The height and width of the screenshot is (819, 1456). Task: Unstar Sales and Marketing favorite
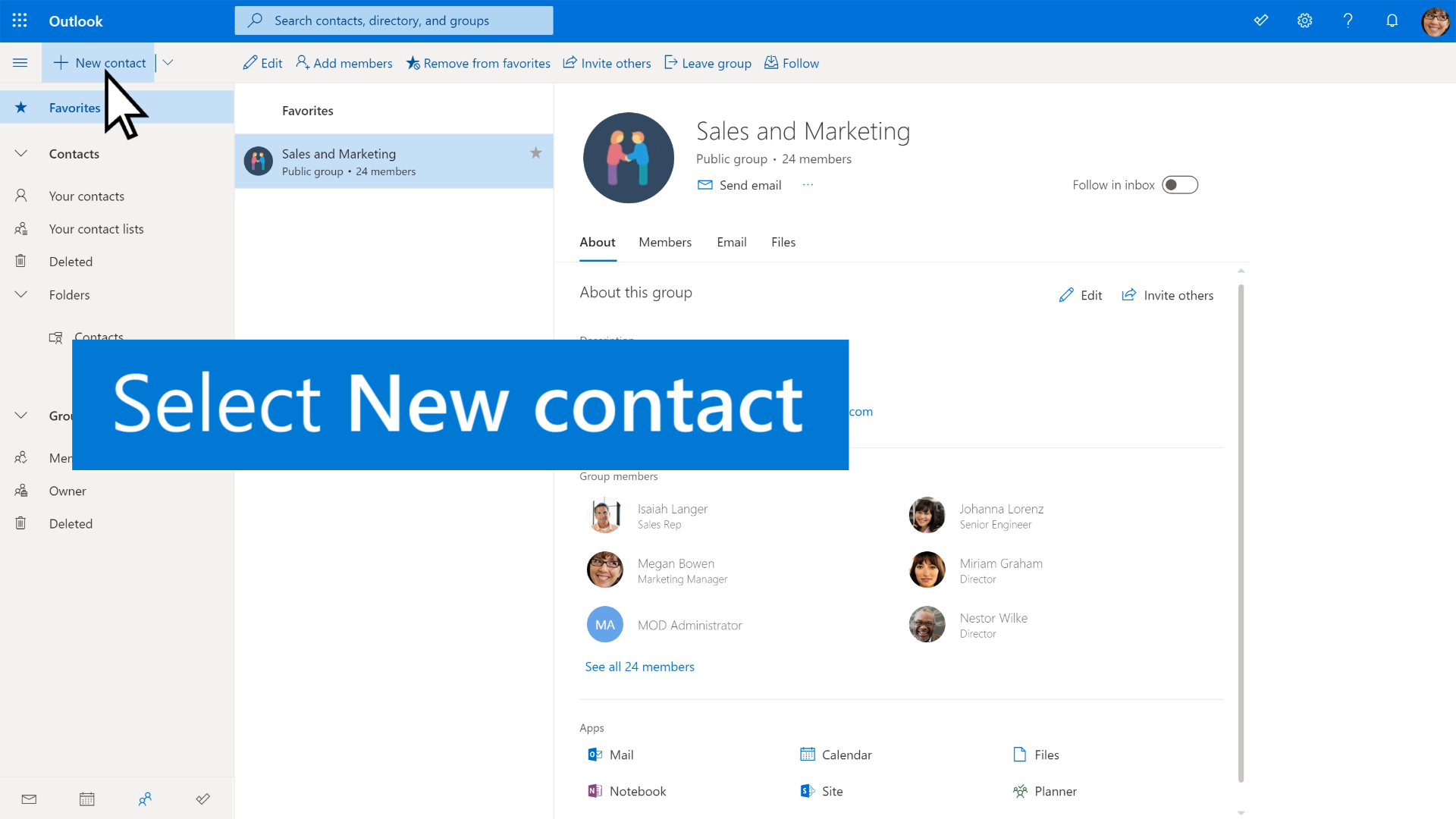click(x=535, y=153)
